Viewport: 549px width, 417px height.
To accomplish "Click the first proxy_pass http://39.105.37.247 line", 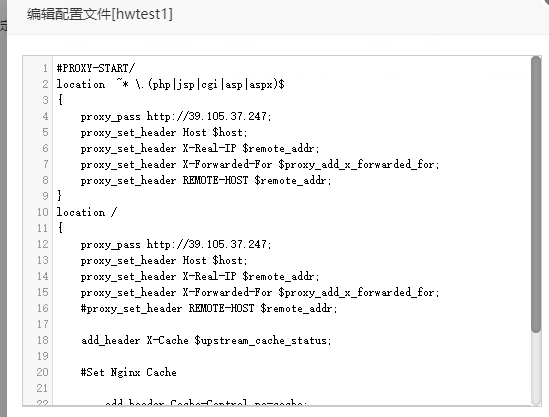I will [x=176, y=116].
